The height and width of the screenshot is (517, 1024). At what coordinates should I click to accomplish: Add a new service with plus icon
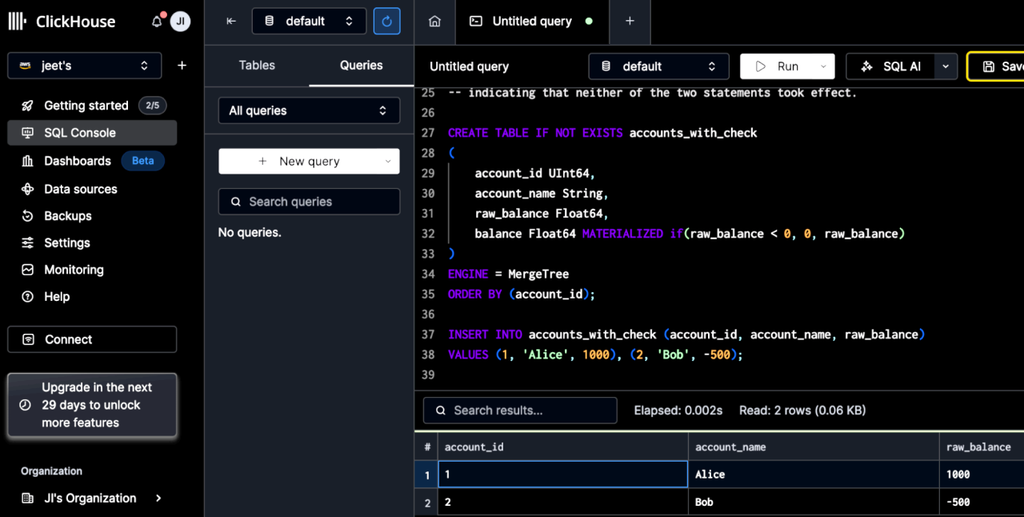click(x=182, y=65)
